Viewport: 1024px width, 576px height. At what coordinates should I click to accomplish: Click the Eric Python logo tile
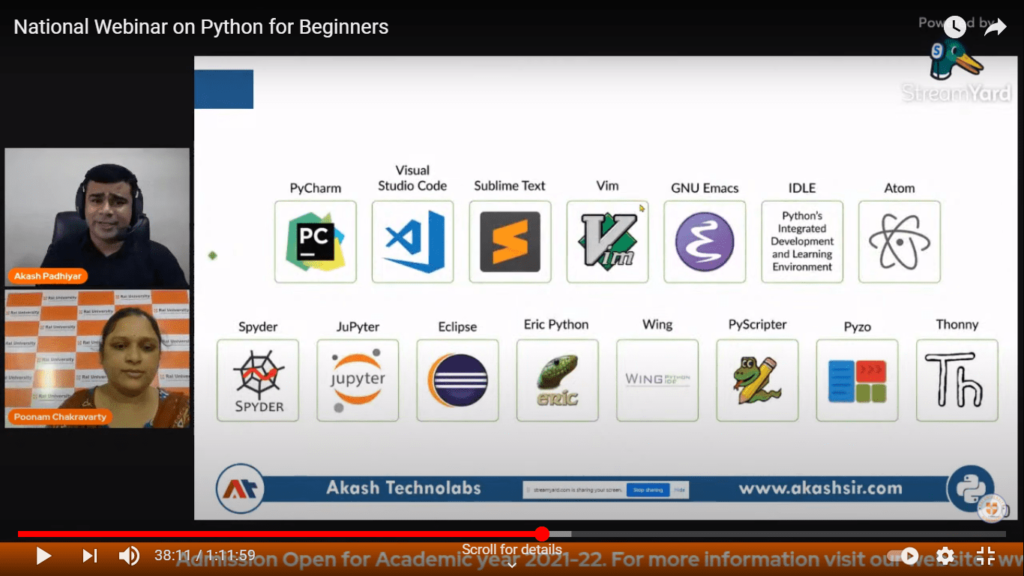tap(558, 380)
